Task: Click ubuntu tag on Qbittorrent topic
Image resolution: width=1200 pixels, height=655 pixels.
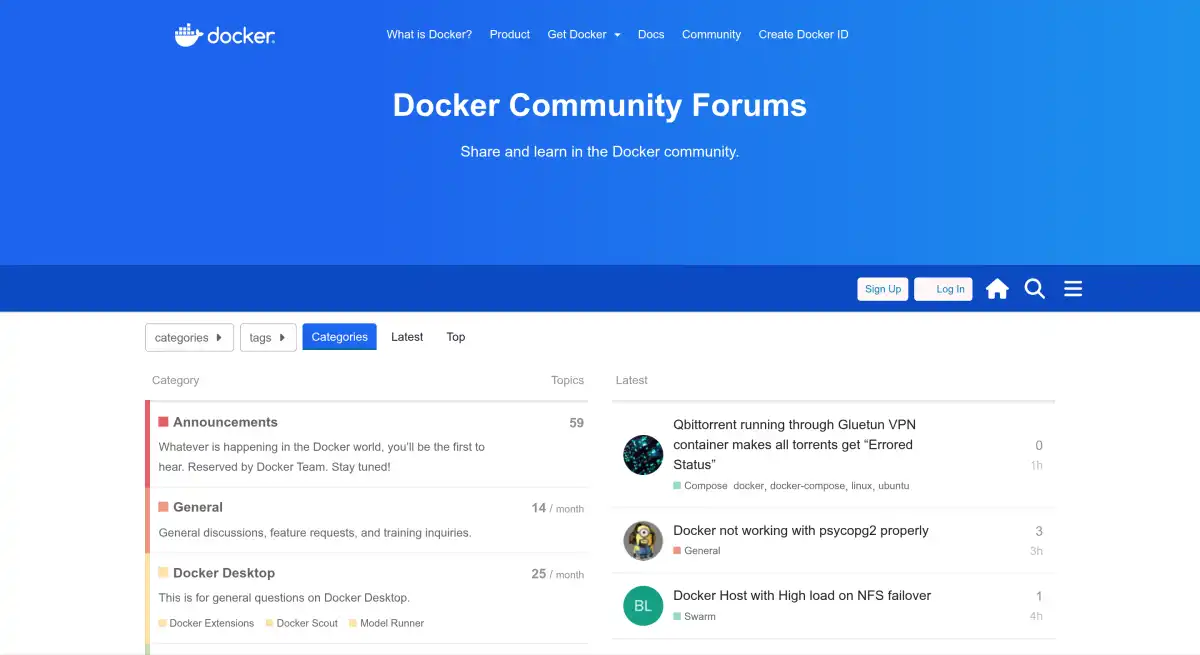Action: pos(894,486)
